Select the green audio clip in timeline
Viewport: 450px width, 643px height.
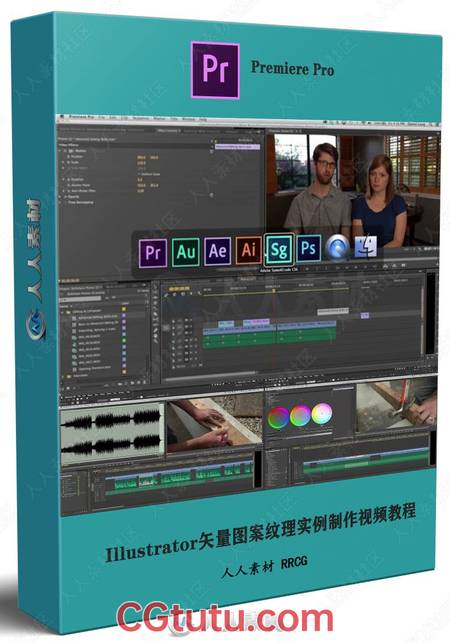(270, 339)
